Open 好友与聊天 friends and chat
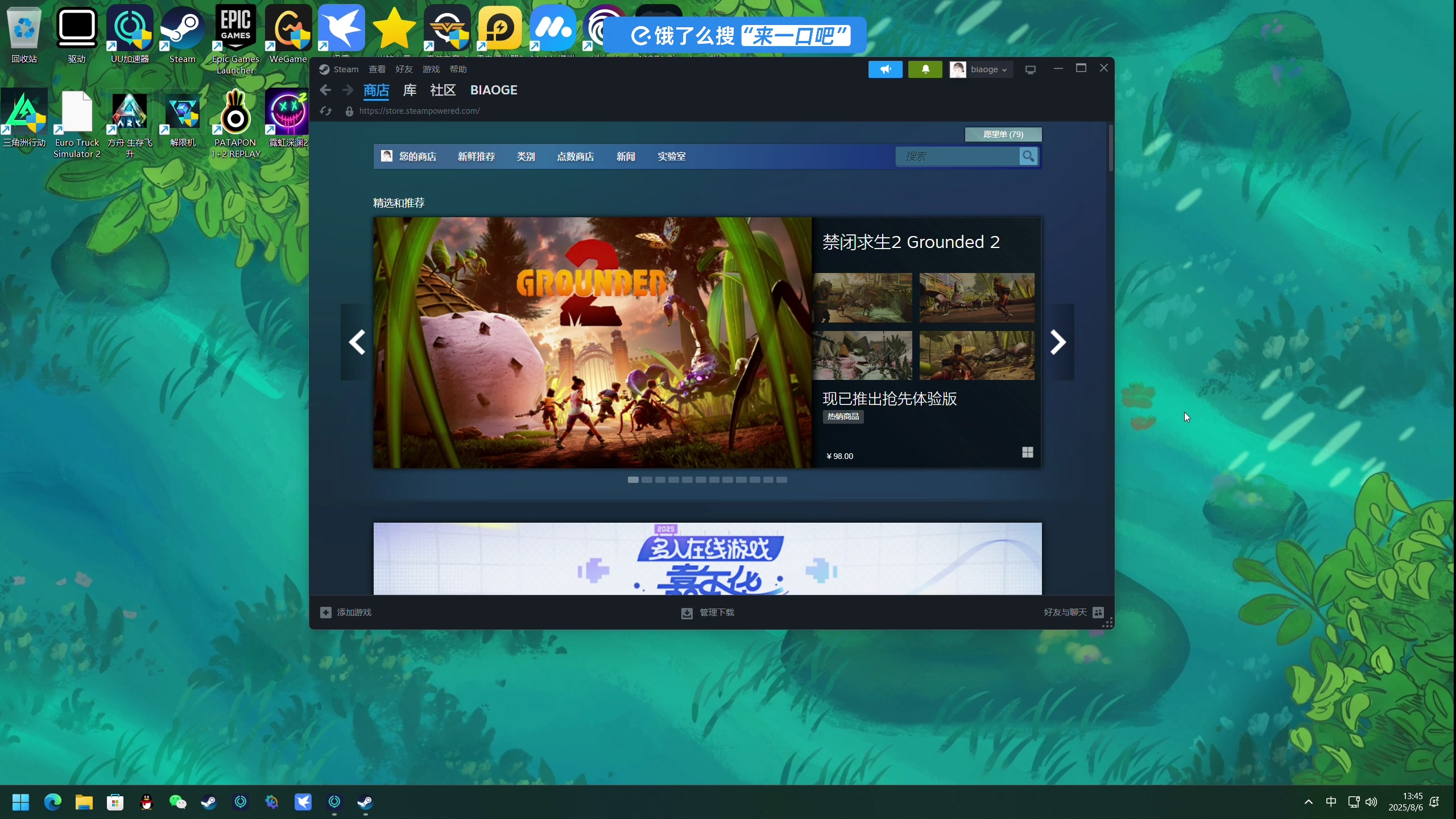 (x=1074, y=613)
